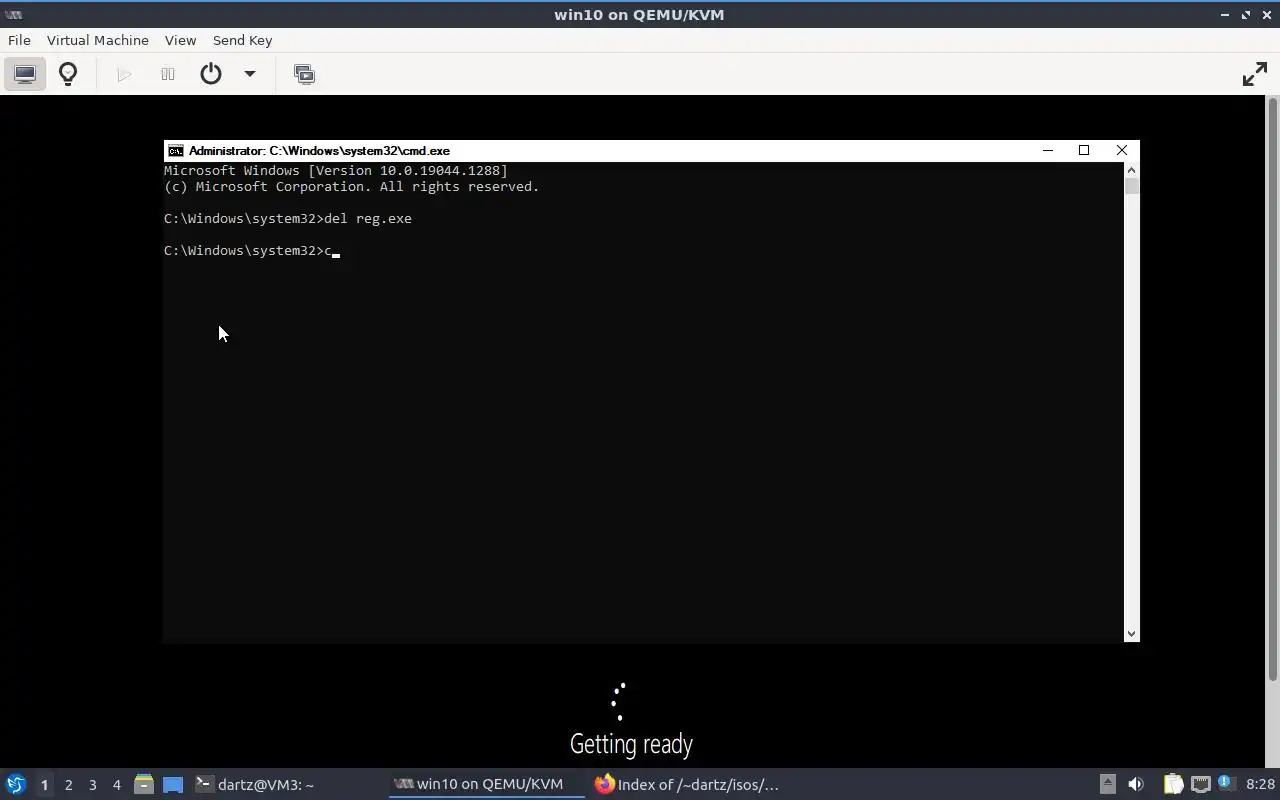The width and height of the screenshot is (1280, 800).
Task: Click the virt-viewer vertical scrollbar
Action: [1273, 390]
